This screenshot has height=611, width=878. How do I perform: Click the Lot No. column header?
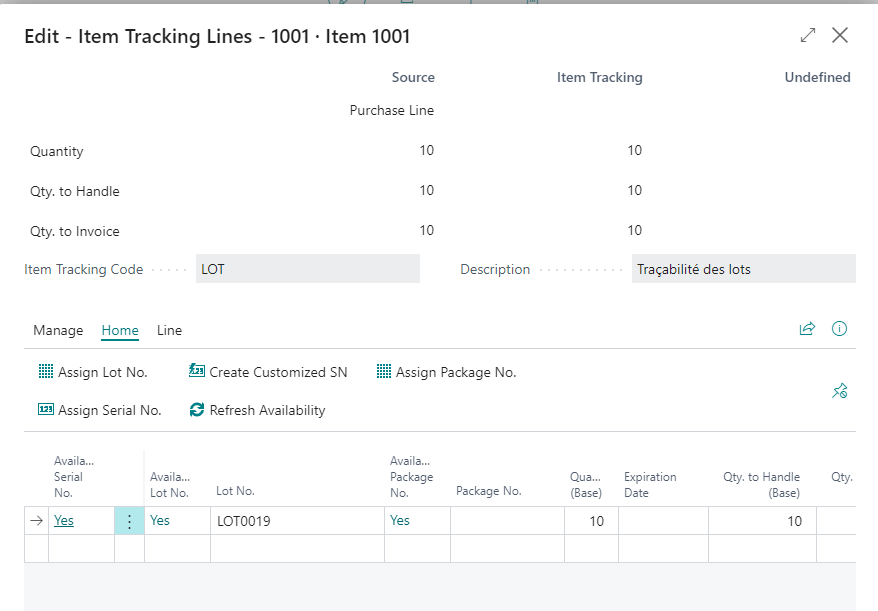click(x=235, y=491)
